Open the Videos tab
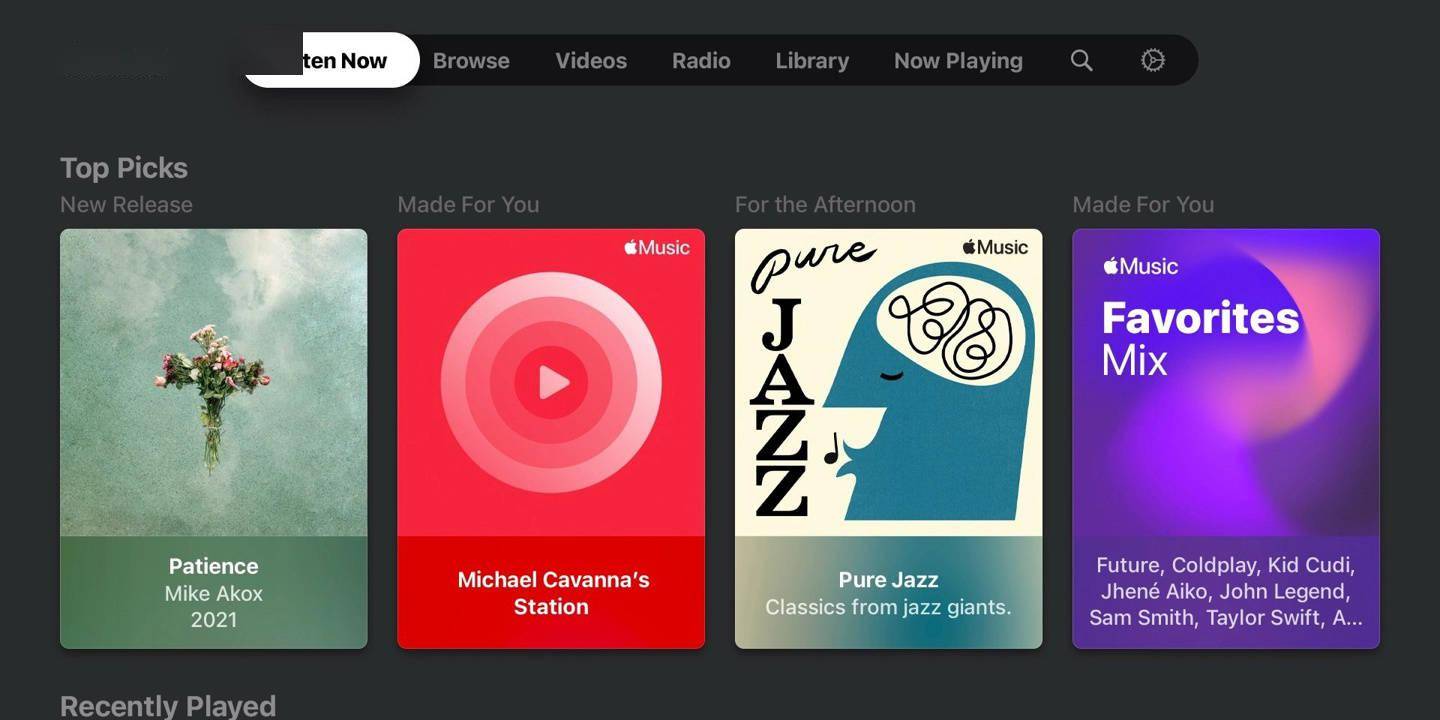This screenshot has width=1440, height=720. tap(591, 60)
